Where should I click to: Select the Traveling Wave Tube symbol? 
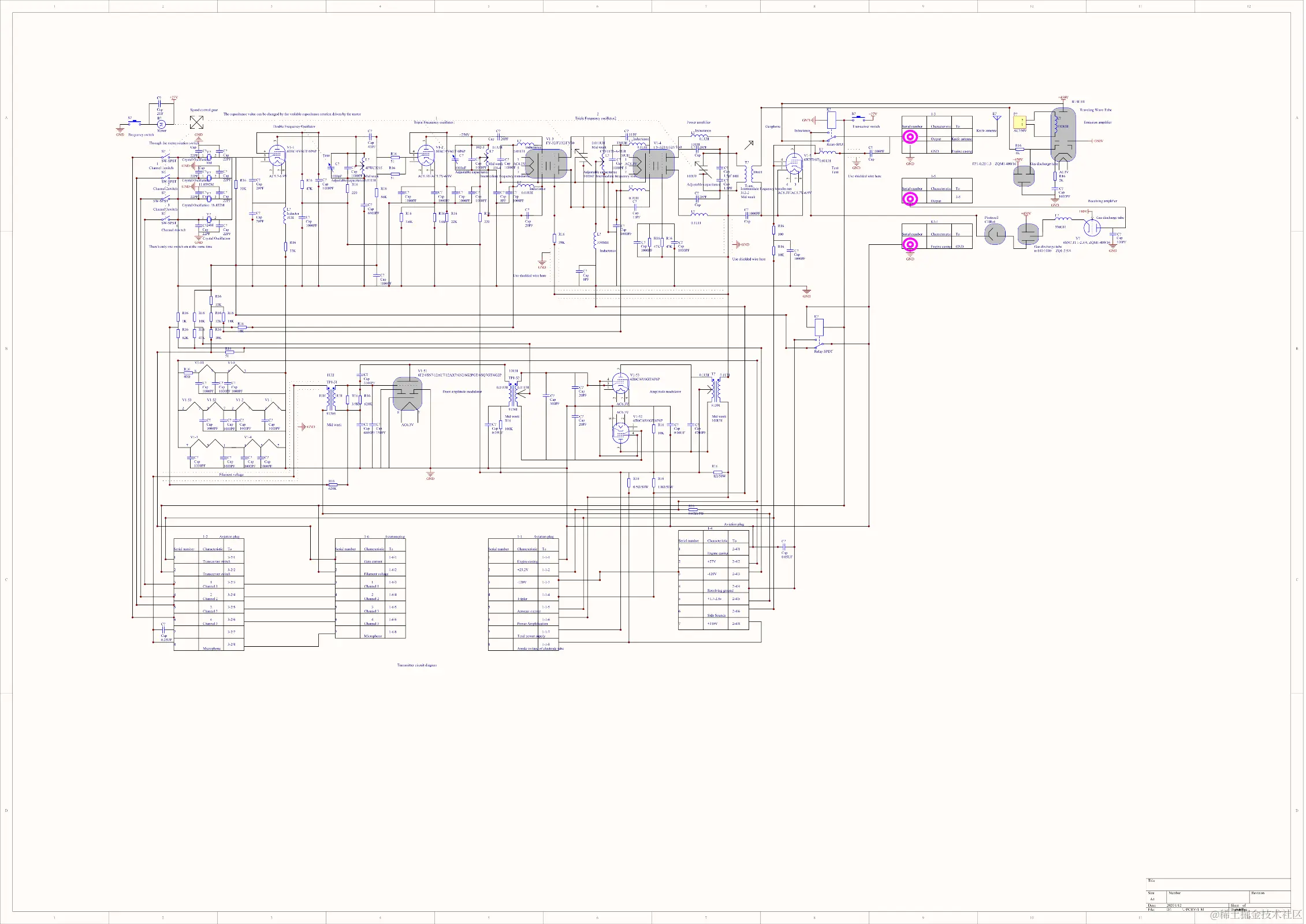tap(1063, 135)
